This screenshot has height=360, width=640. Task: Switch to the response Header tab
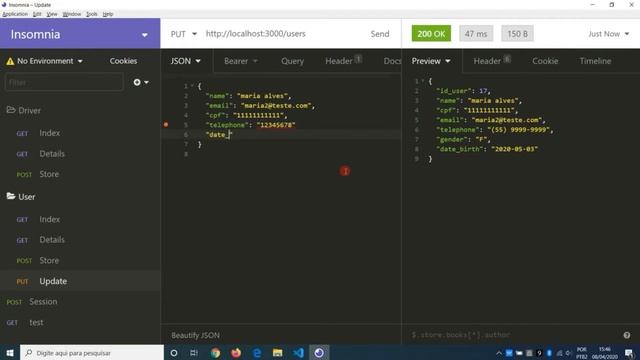(492, 61)
